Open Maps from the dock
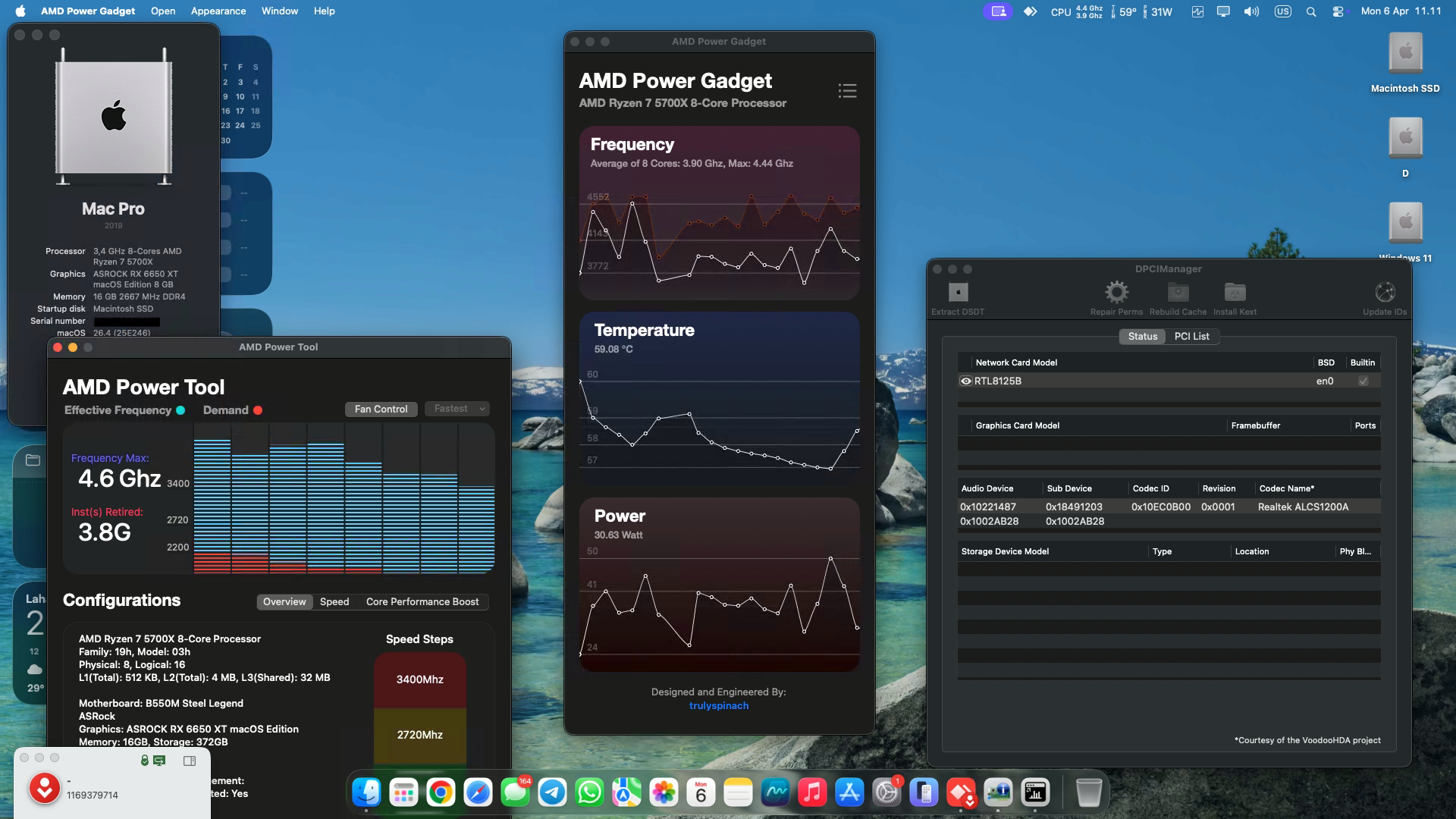Image resolution: width=1456 pixels, height=819 pixels. pos(626,793)
